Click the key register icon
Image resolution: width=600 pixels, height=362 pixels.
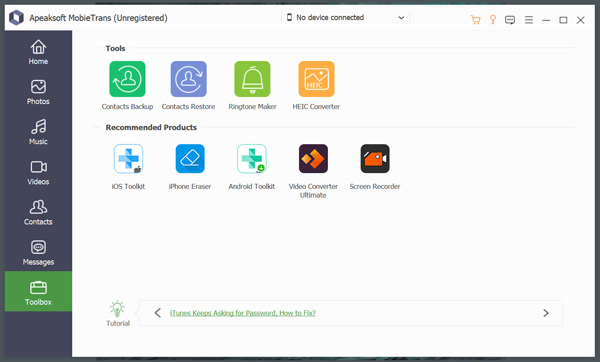tap(493, 20)
